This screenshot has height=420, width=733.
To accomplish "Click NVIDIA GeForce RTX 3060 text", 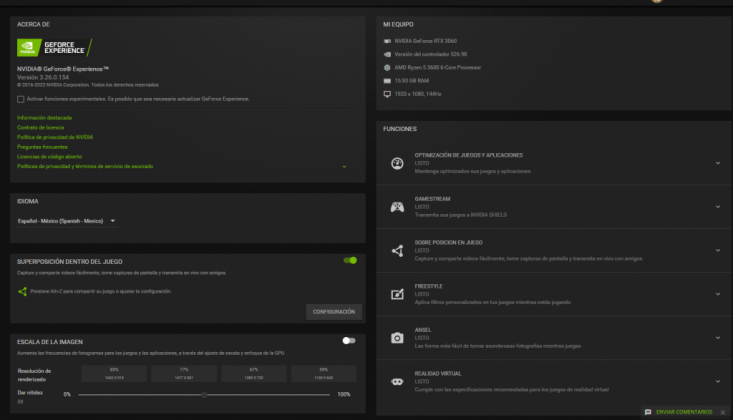I will coord(425,41).
